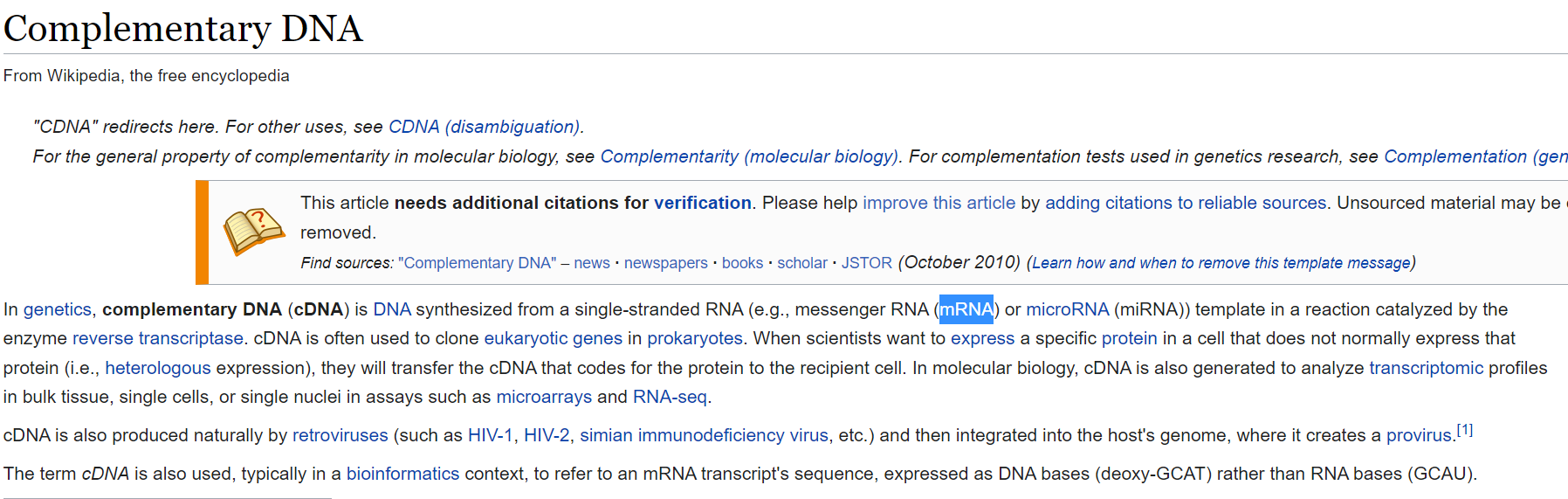Open the JSTOR source search link
1568x499 pixels.
tap(866, 263)
